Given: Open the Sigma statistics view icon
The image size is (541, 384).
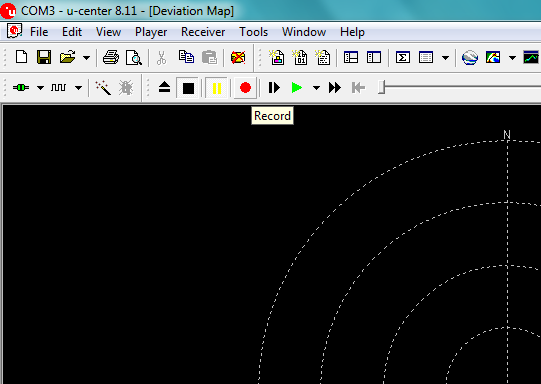Looking at the screenshot, I should (x=403, y=57).
